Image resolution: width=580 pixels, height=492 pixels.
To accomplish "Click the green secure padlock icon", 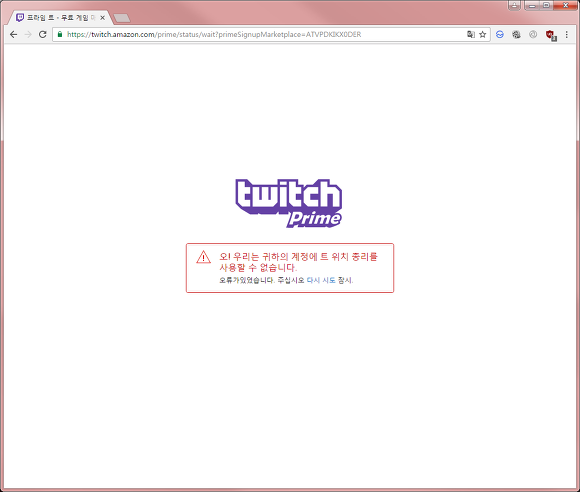I will click(60, 34).
